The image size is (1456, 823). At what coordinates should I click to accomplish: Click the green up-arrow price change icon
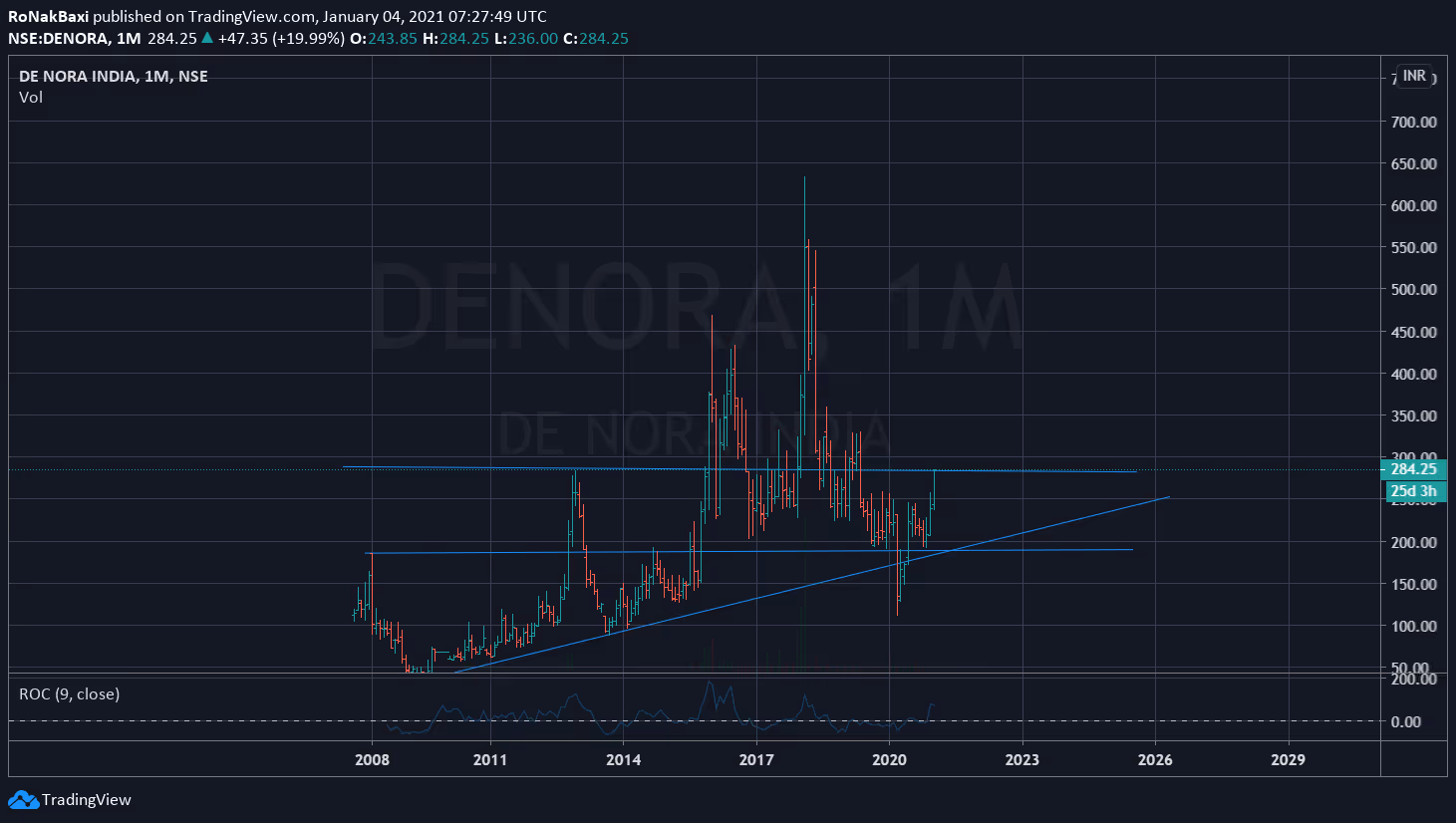point(207,38)
